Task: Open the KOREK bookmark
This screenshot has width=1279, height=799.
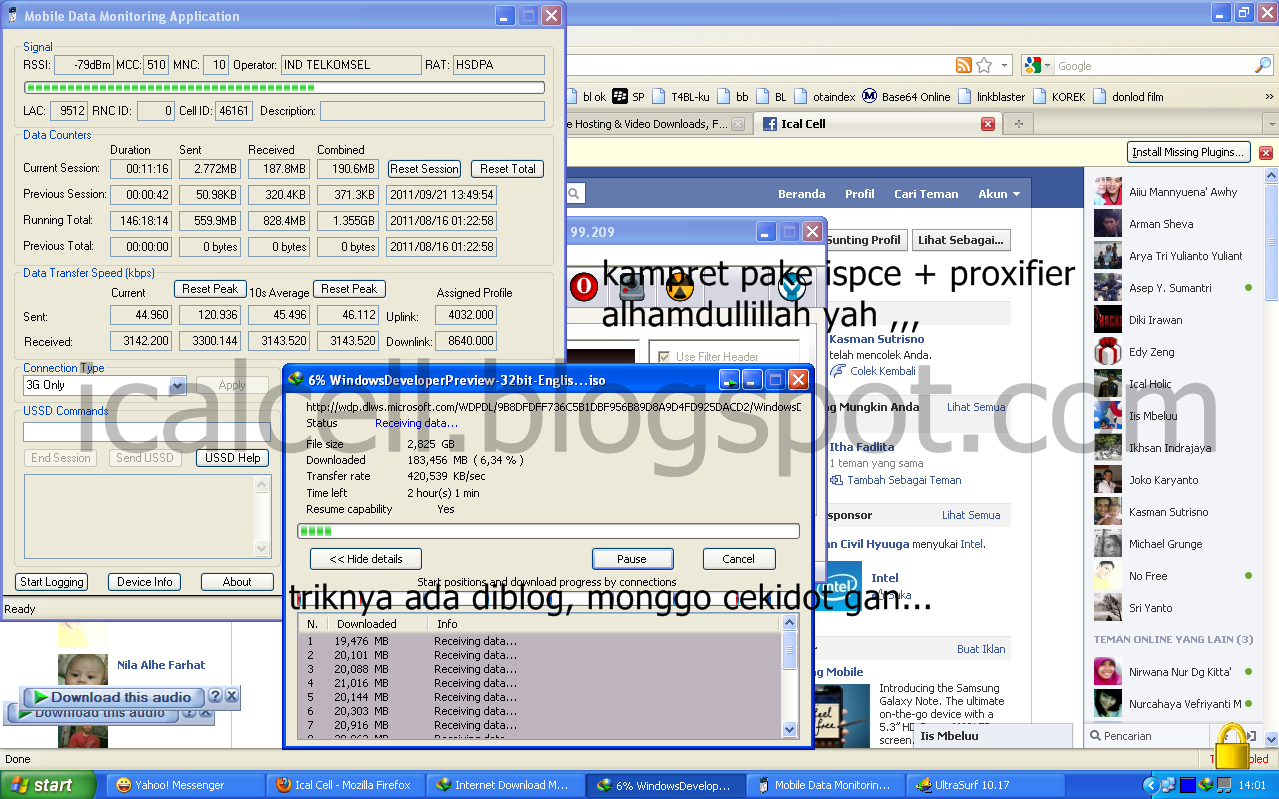Action: [1059, 97]
